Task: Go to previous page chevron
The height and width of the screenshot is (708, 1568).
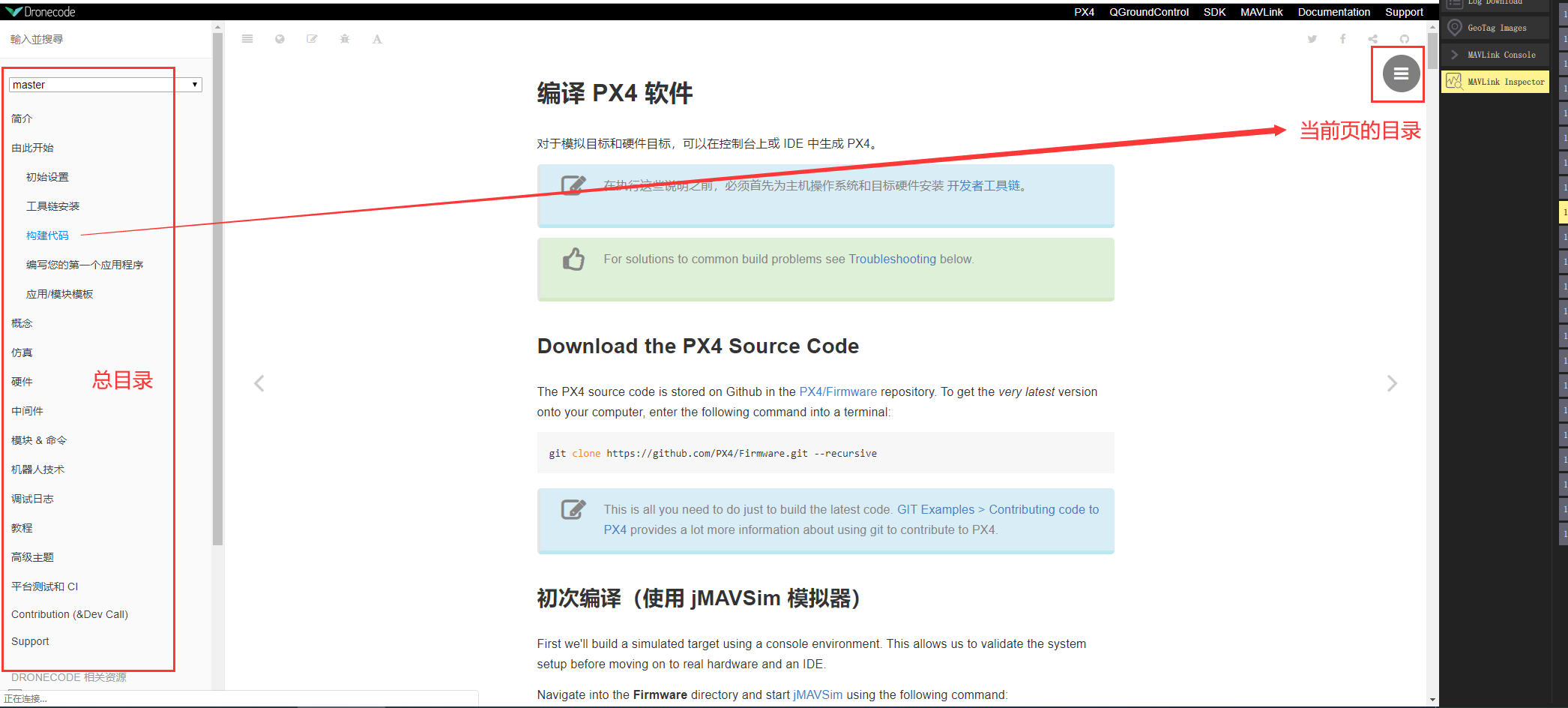Action: click(259, 383)
